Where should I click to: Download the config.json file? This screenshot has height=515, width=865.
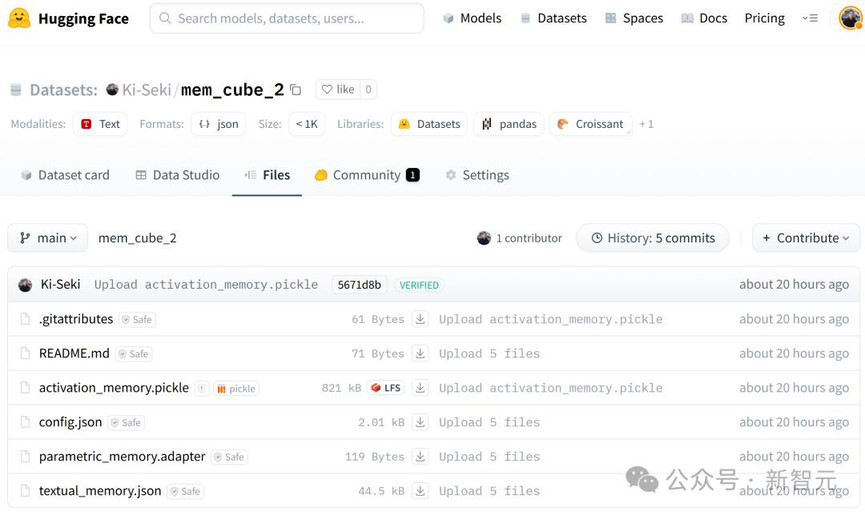click(420, 422)
